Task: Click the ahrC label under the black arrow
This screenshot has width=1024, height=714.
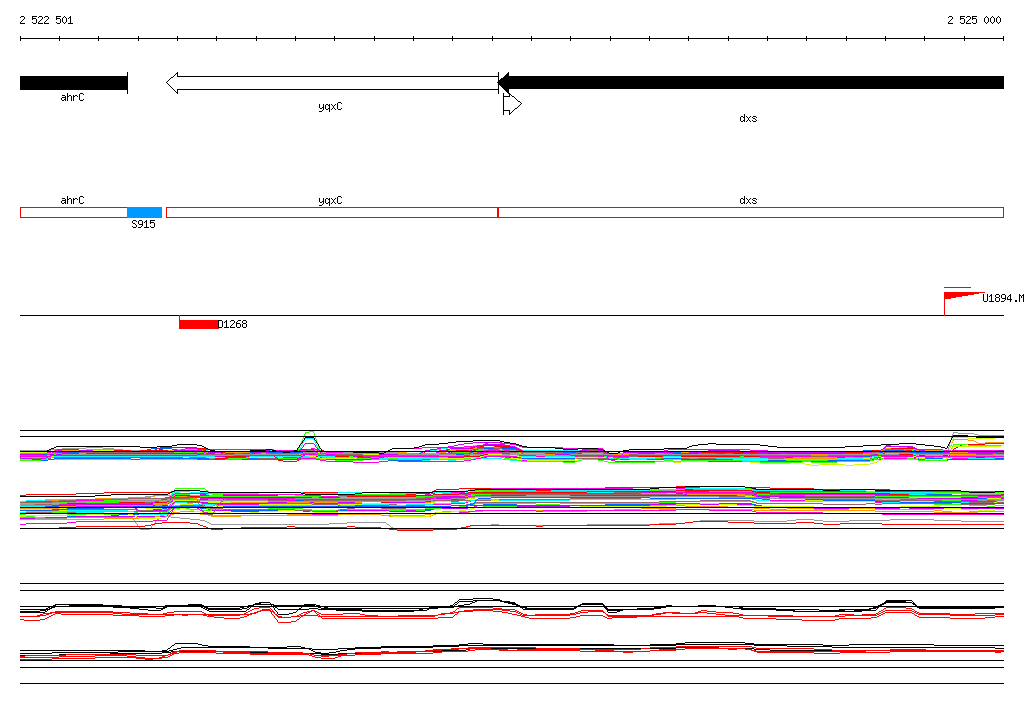Action: point(72,97)
